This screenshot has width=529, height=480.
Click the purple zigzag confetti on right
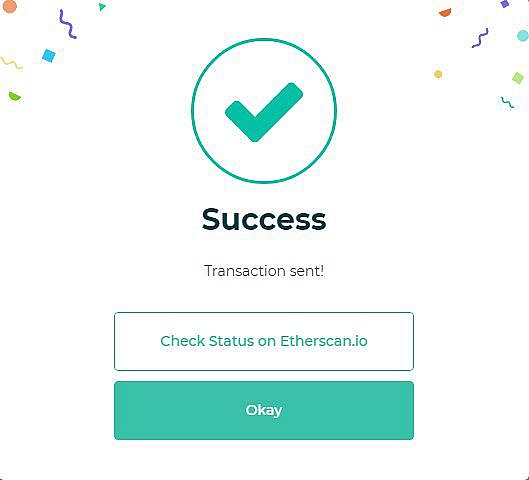[x=480, y=38]
